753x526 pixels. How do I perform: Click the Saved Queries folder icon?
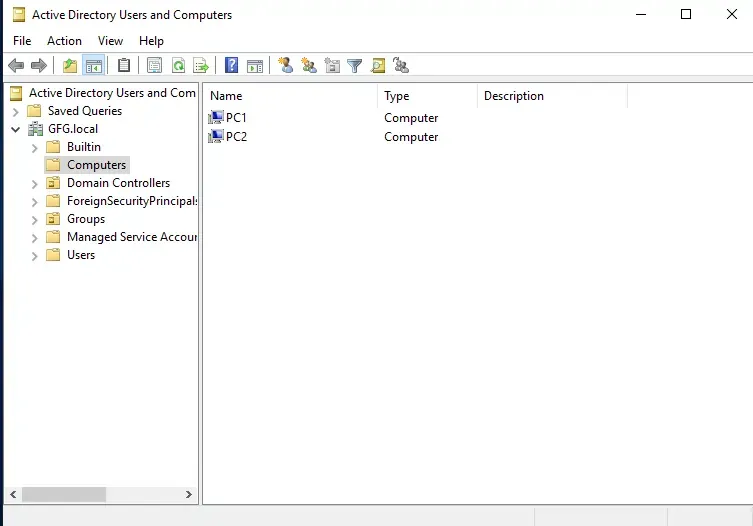34,111
